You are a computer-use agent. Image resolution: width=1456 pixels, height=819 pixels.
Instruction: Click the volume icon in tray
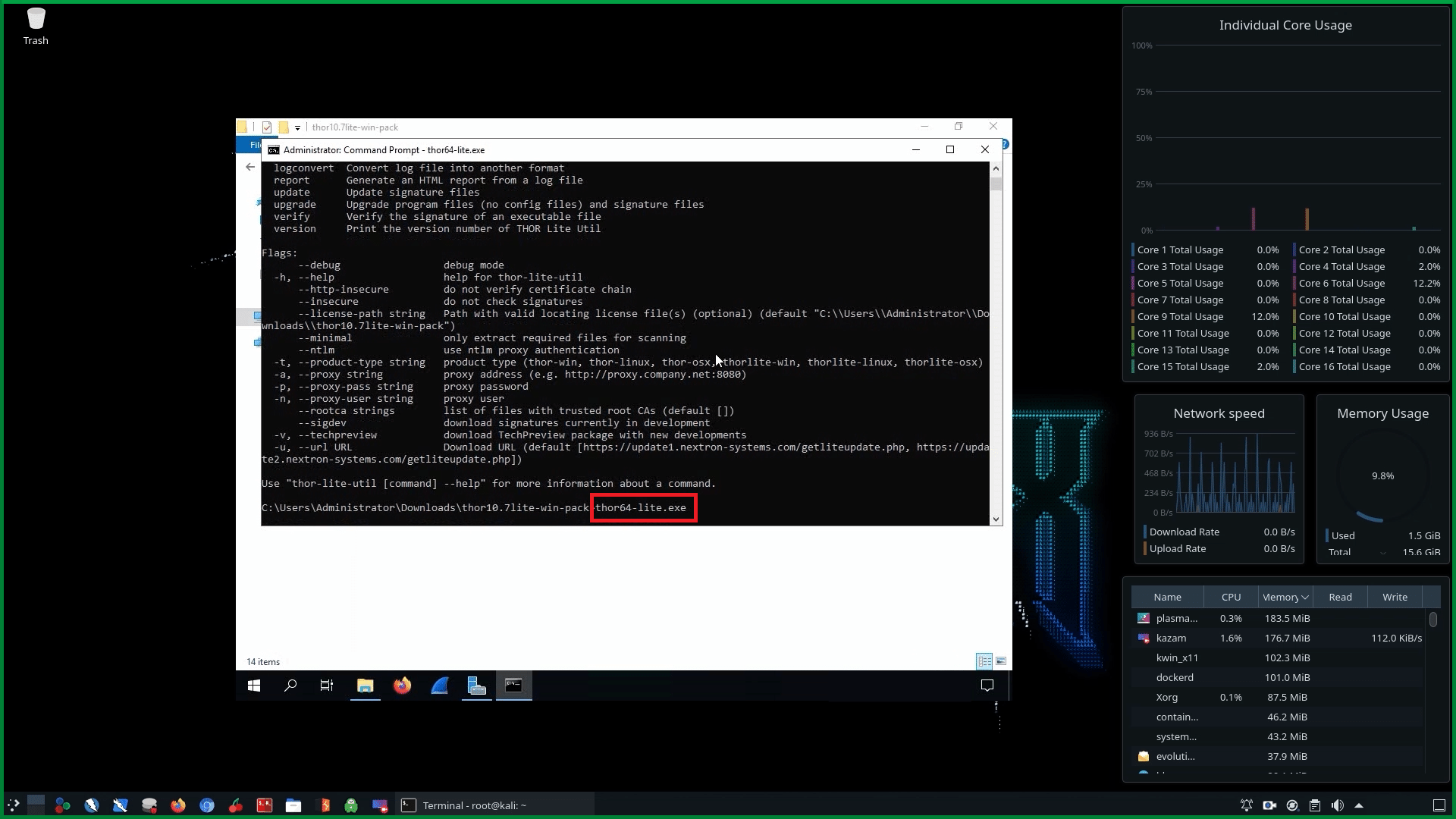pyautogui.click(x=1337, y=805)
